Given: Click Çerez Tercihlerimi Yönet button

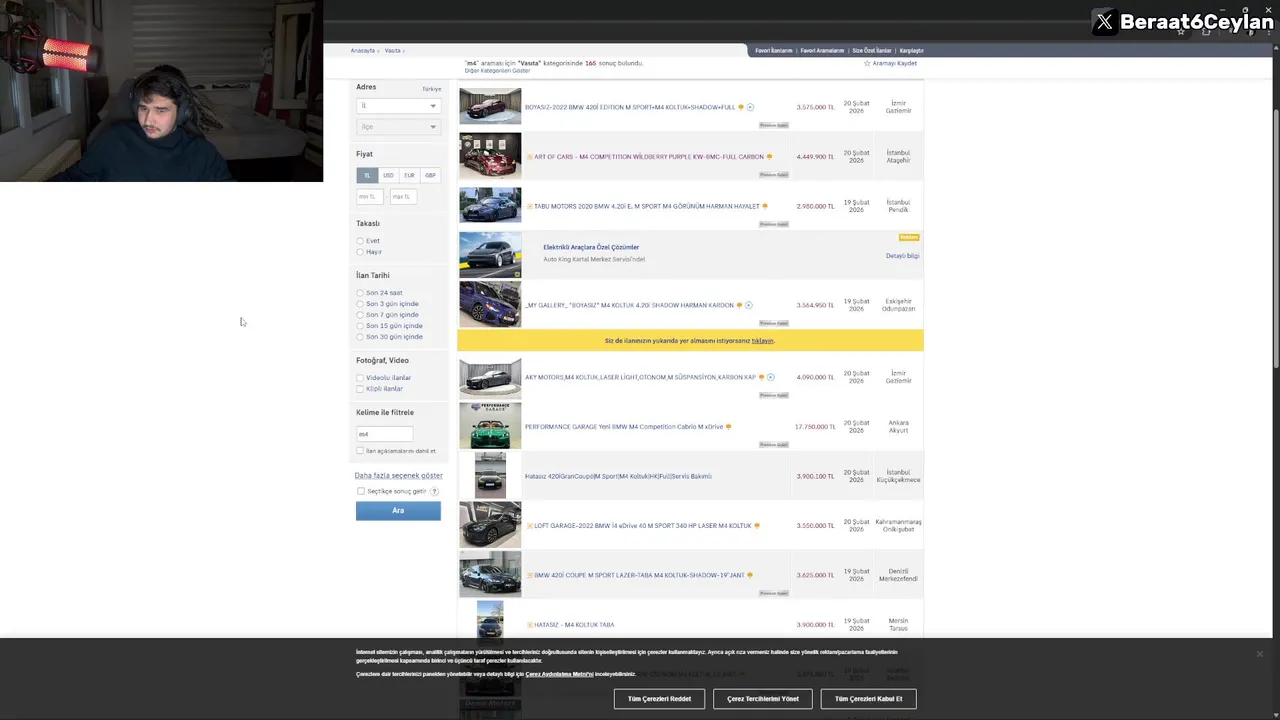Looking at the screenshot, I should click(763, 699).
